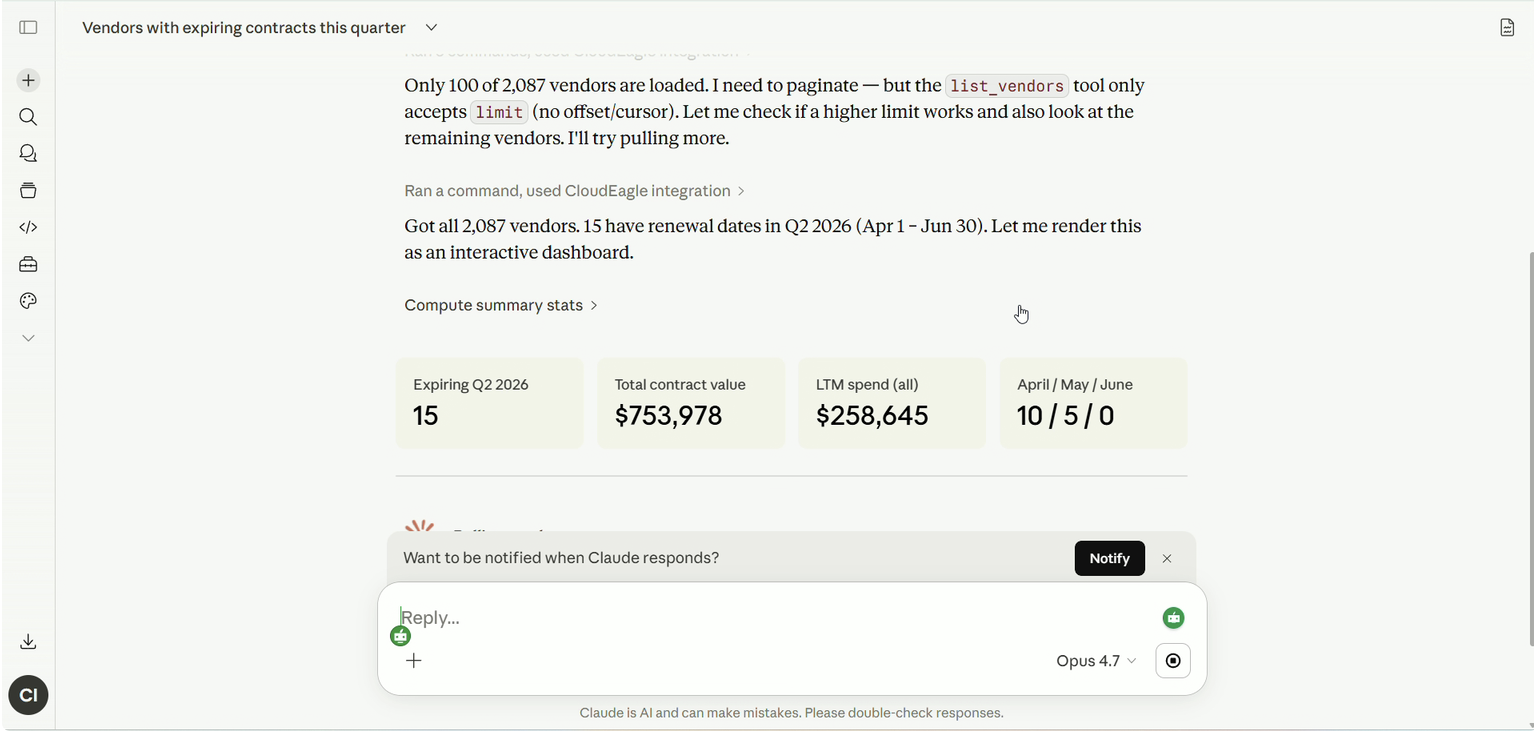The width and height of the screenshot is (1534, 734).
Task: Click the 'limit' code snippet
Action: click(x=499, y=112)
